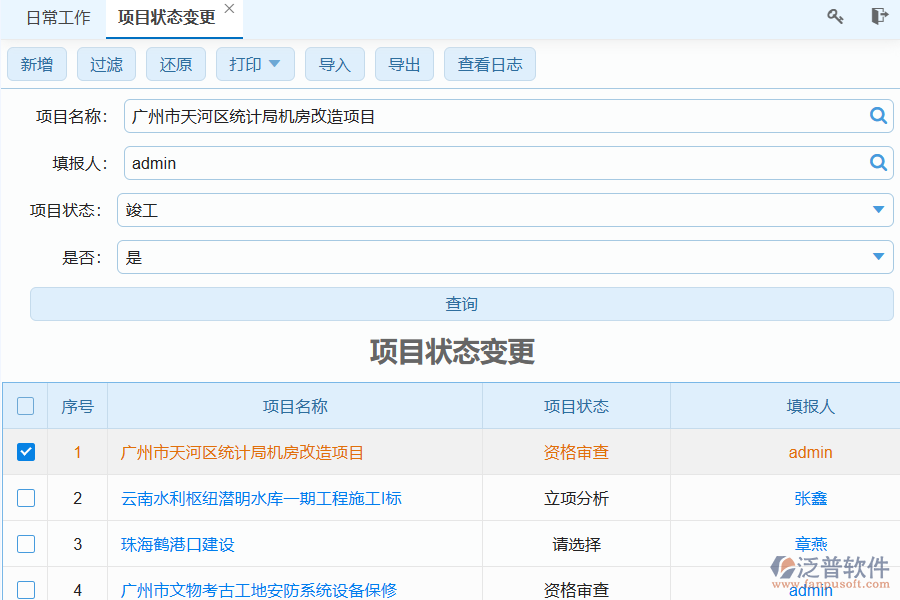The image size is (900, 600).
Task: Select the row 3 checkbox
Action: 26,544
